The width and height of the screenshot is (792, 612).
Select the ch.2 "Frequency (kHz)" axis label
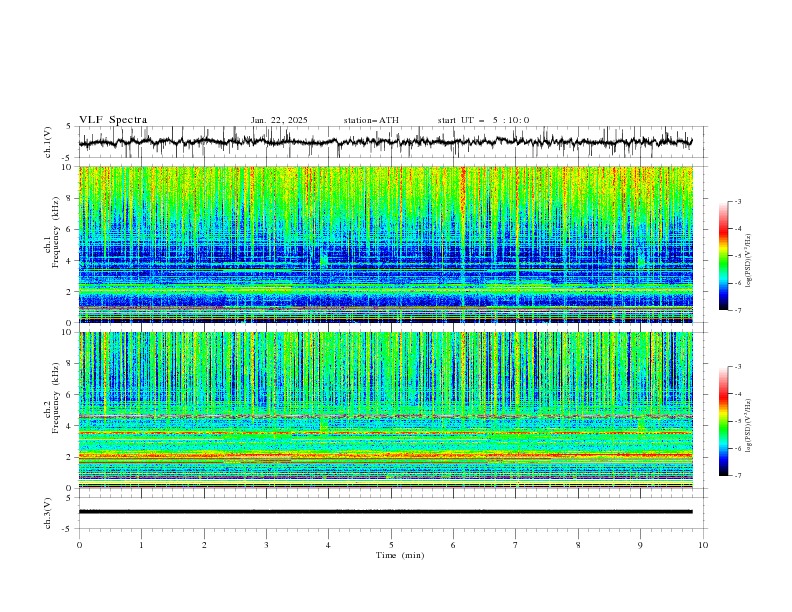click(x=55, y=397)
